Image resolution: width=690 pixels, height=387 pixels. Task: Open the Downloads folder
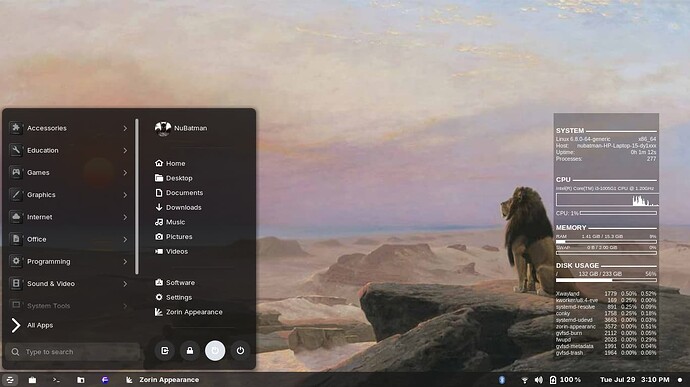pos(178,207)
